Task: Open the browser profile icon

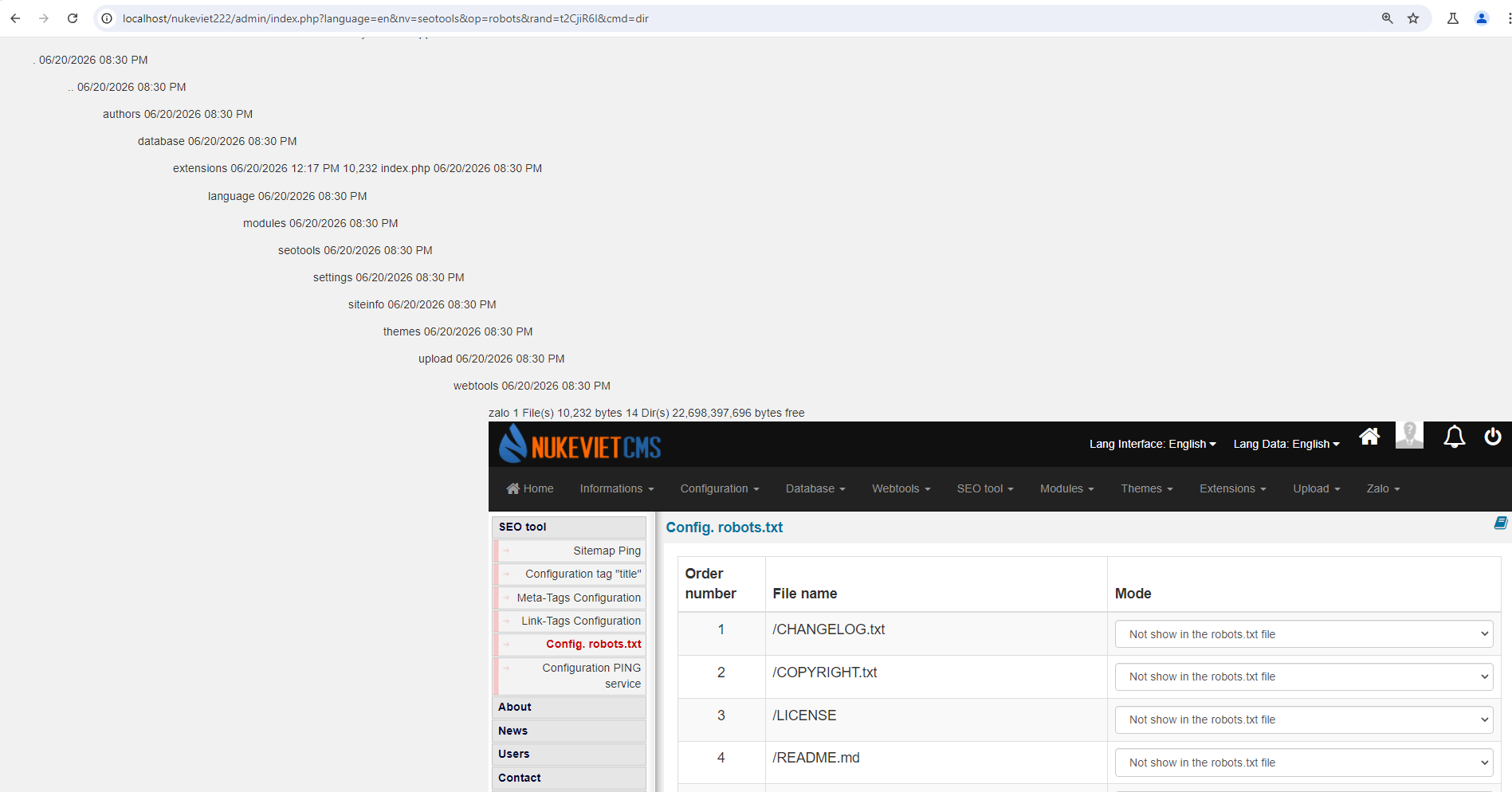Action: click(1482, 18)
